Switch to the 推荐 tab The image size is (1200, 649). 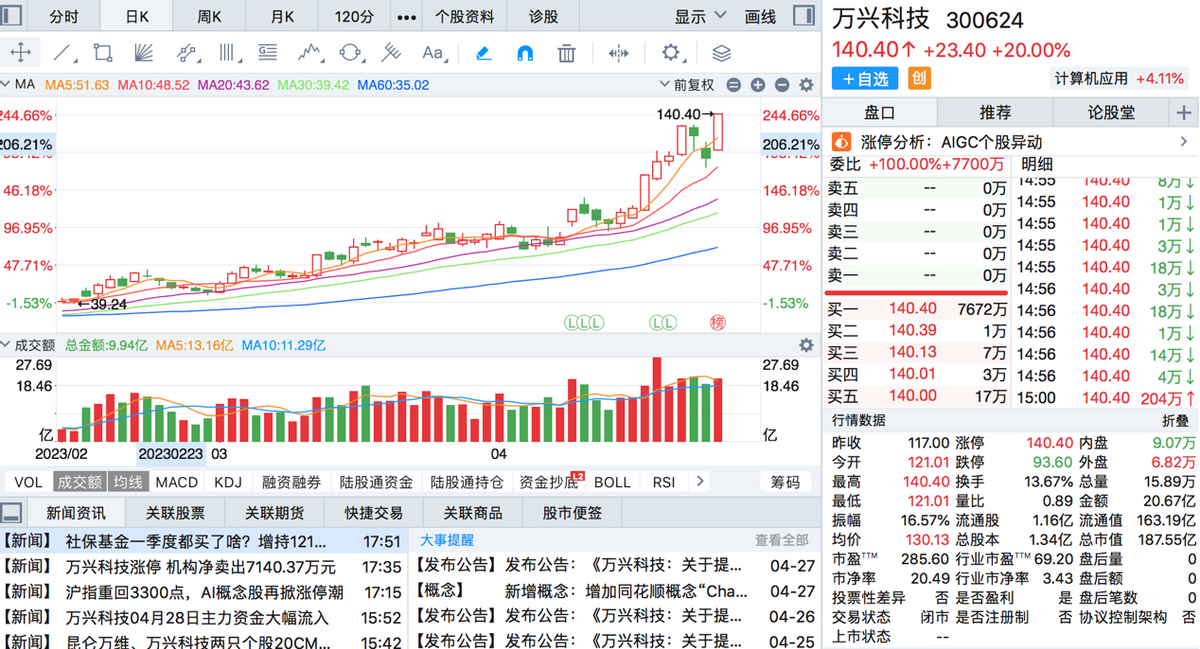[x=995, y=113]
